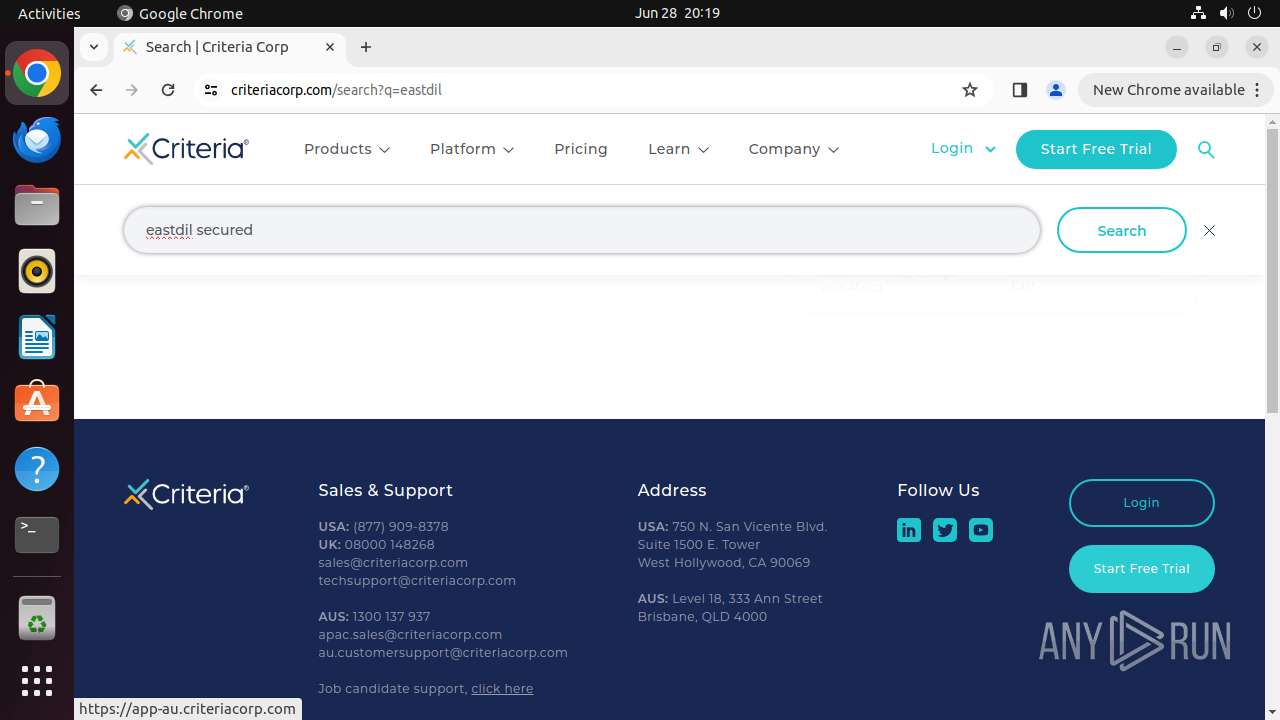Click the Search button
Image resolution: width=1280 pixels, height=720 pixels.
pos(1122,231)
